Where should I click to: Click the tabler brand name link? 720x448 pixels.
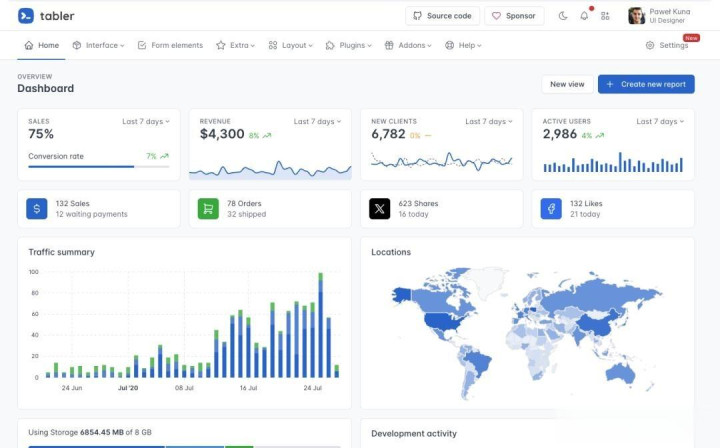tap(57, 16)
